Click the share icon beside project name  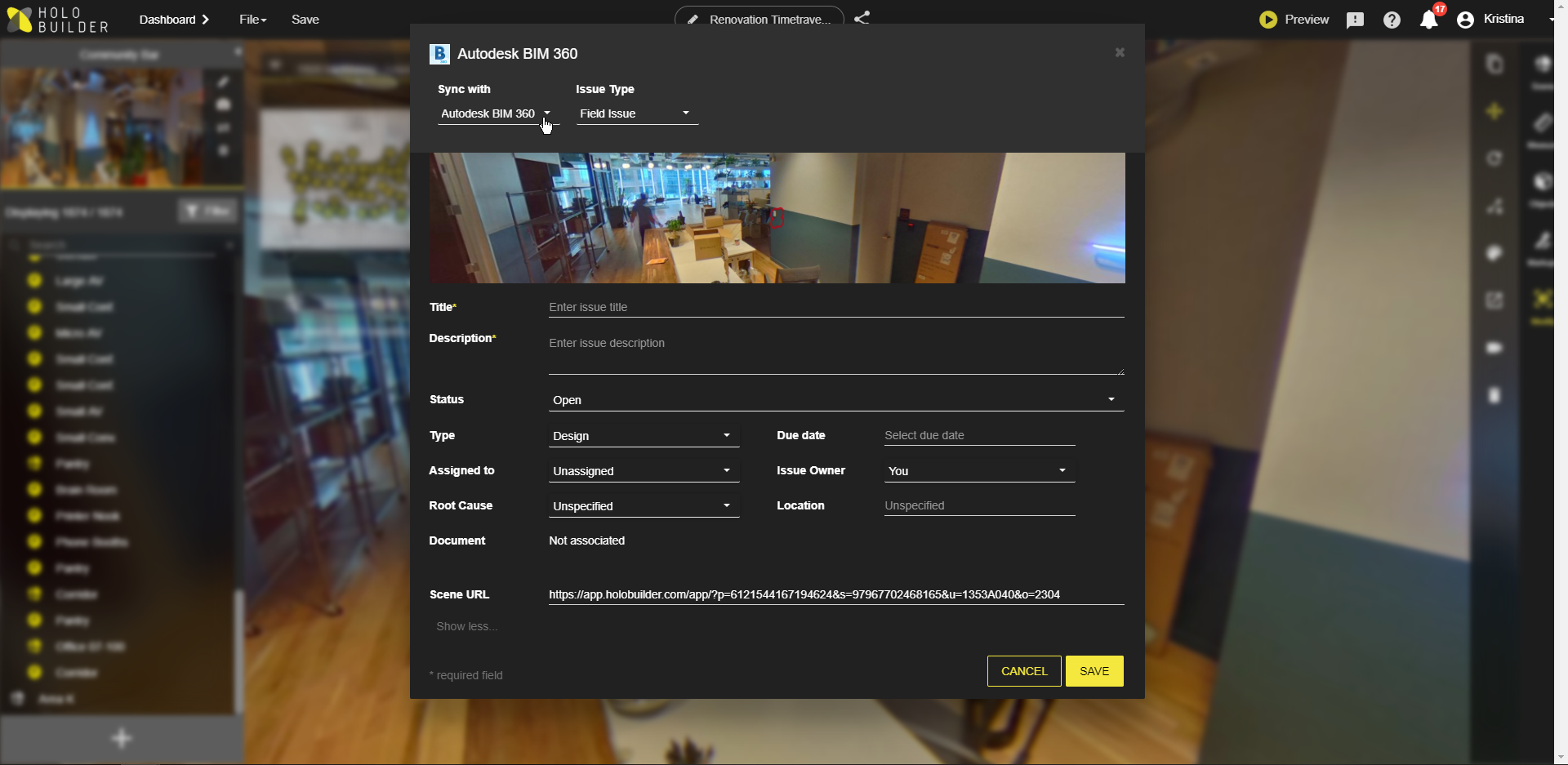[862, 18]
